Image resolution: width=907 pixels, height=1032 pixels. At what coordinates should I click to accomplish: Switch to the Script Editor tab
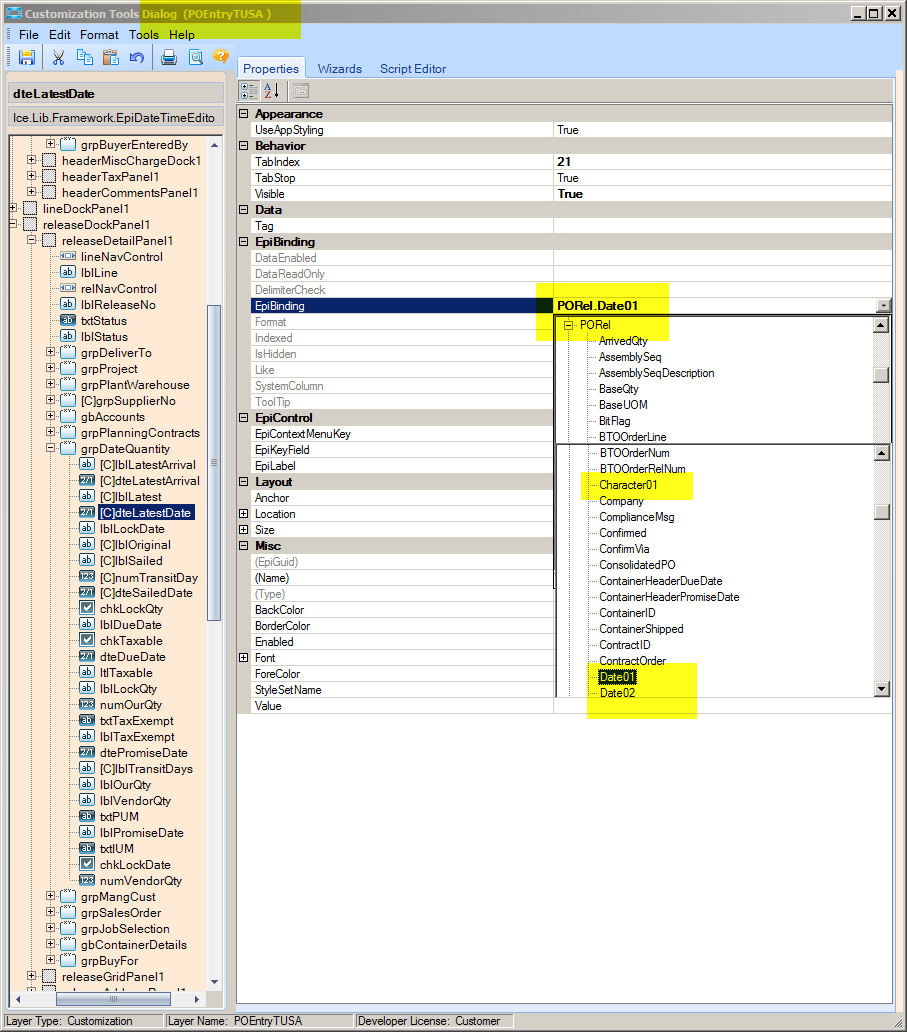tap(413, 68)
